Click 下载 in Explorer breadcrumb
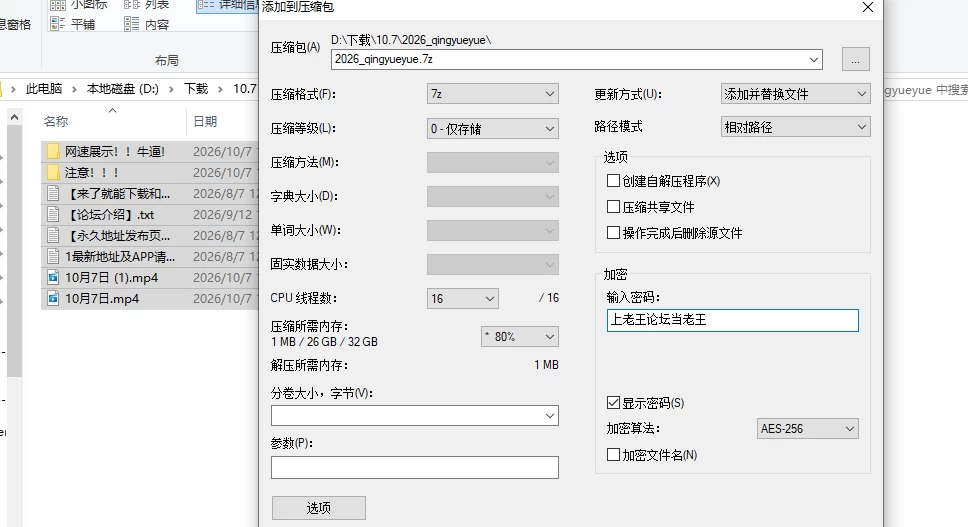The image size is (968, 527). tap(196, 89)
